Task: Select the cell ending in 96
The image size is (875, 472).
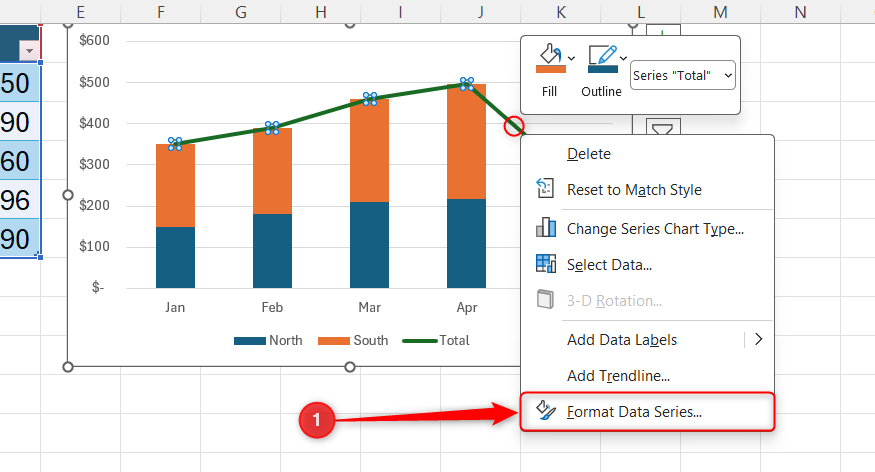Action: tap(20, 200)
